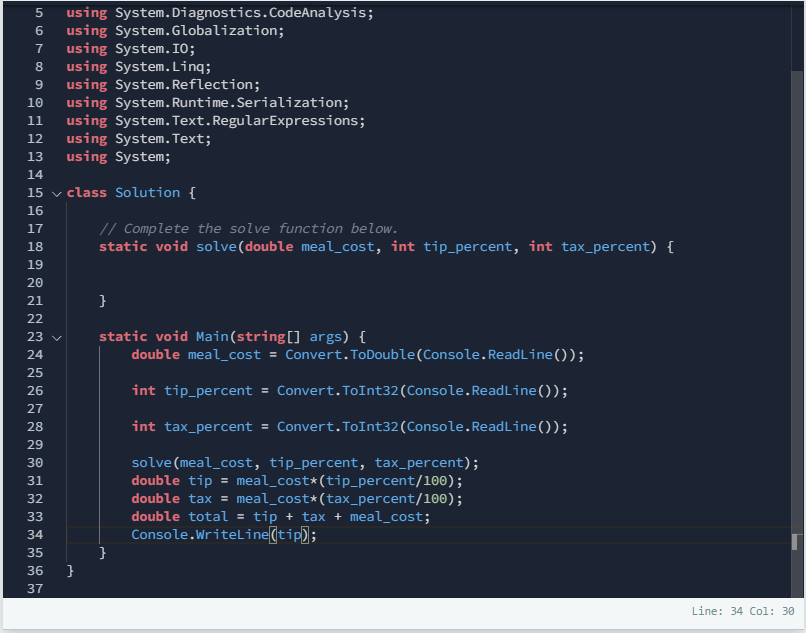806x633 pixels.
Task: Click the solve call on line 30
Action: 152,463
